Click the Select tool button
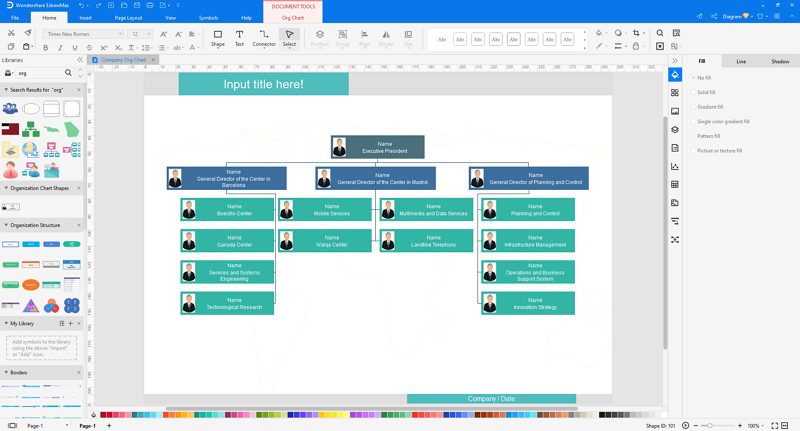800x431 pixels. (x=289, y=38)
